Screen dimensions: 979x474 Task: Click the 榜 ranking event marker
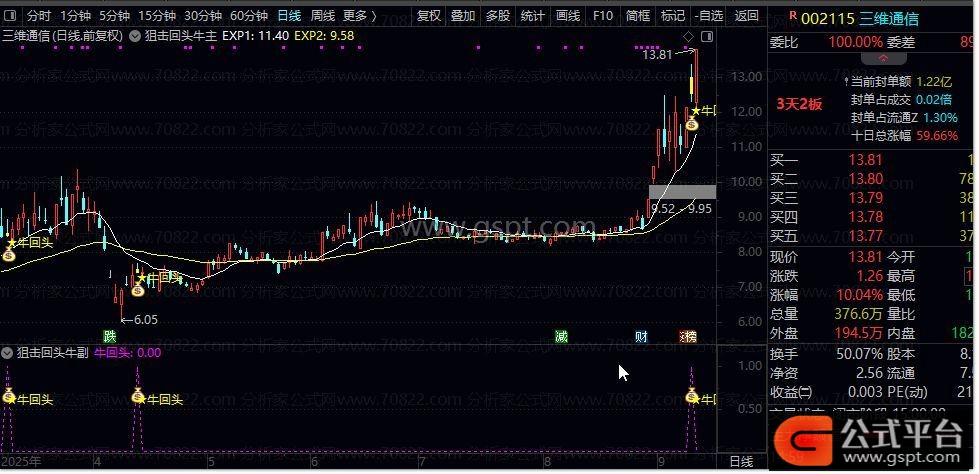point(688,335)
